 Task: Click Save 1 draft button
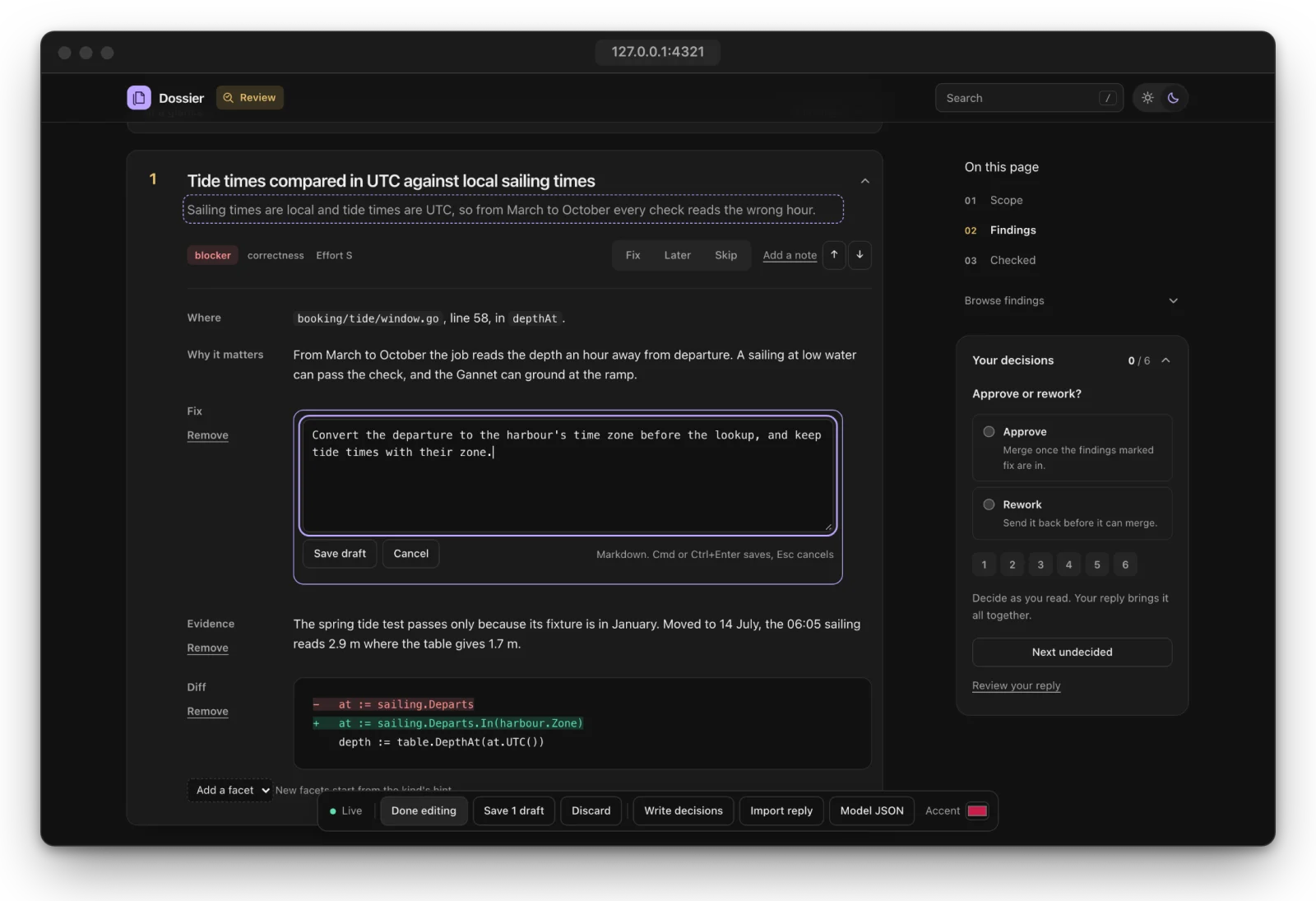(x=514, y=810)
